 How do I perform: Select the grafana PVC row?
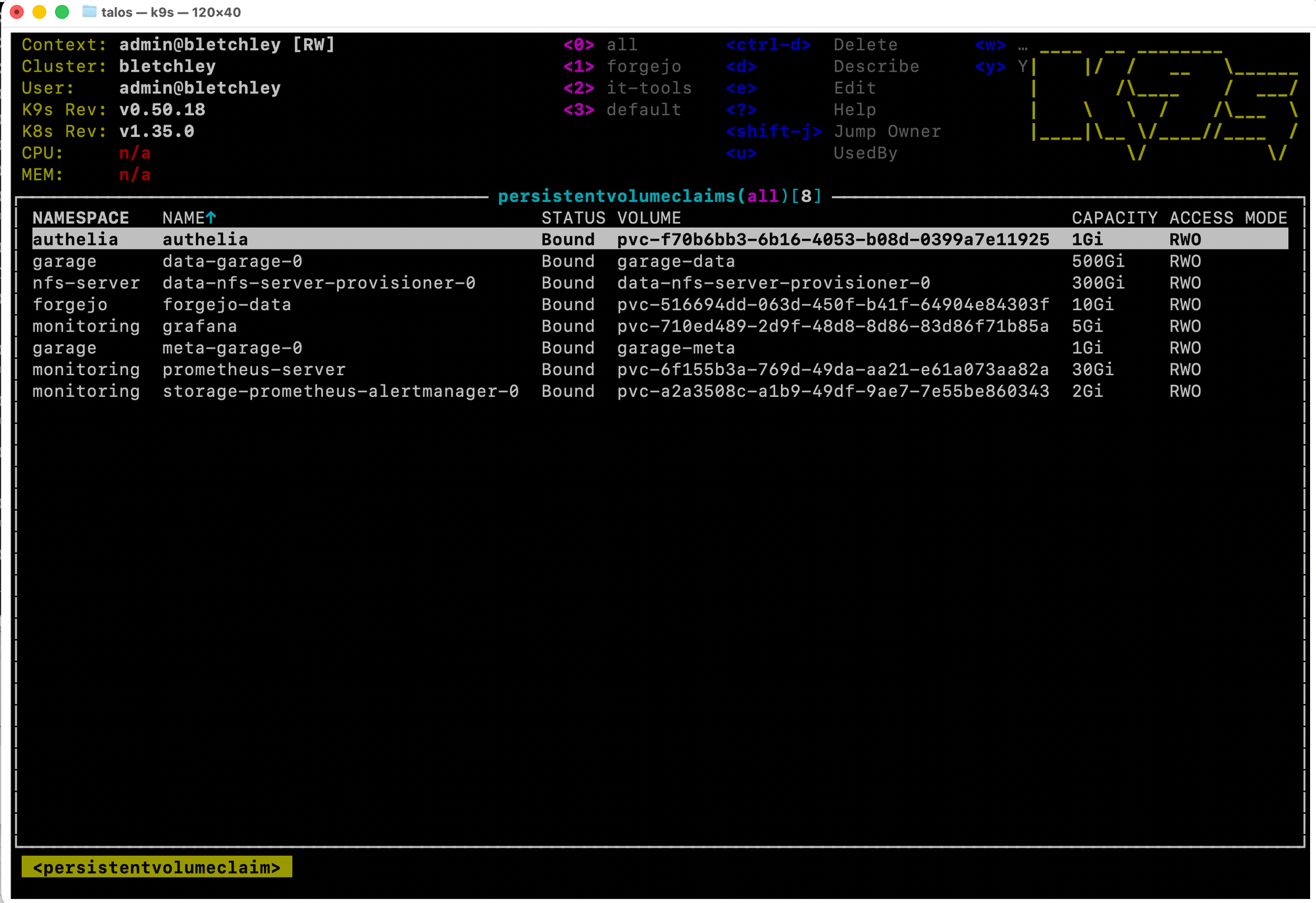660,326
